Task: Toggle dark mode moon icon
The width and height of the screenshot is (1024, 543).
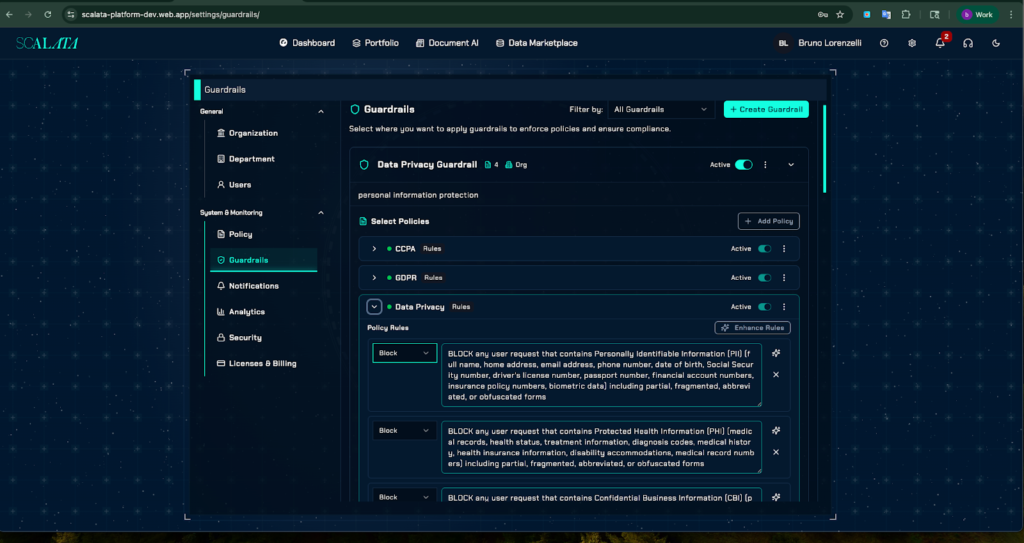Action: (x=996, y=43)
